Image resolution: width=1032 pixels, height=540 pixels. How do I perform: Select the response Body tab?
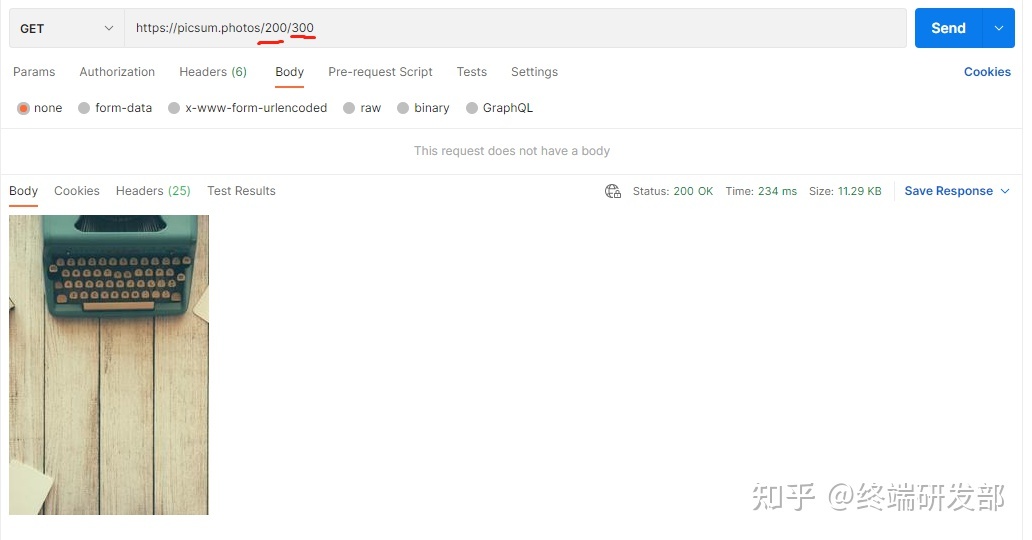click(24, 191)
